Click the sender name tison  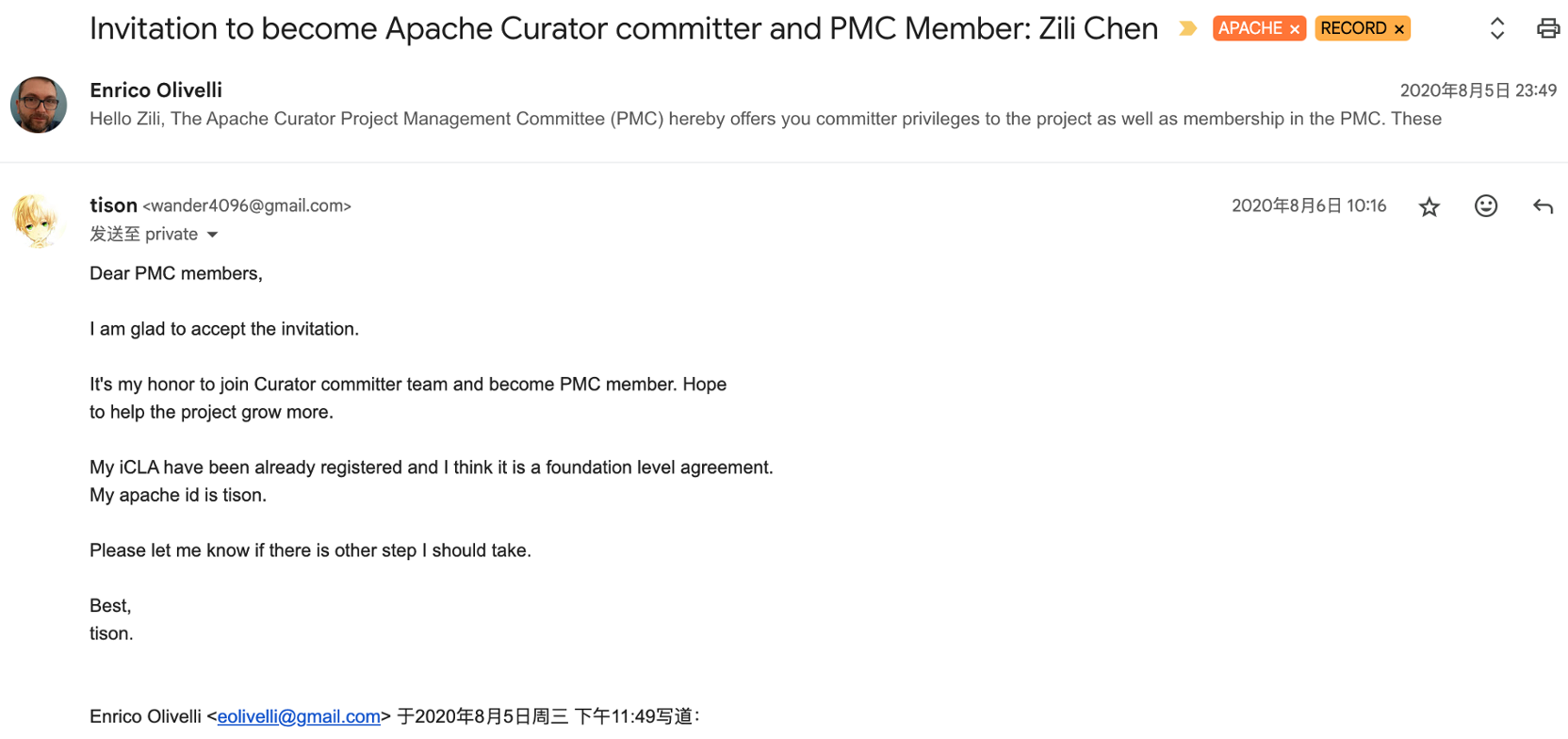point(113,205)
